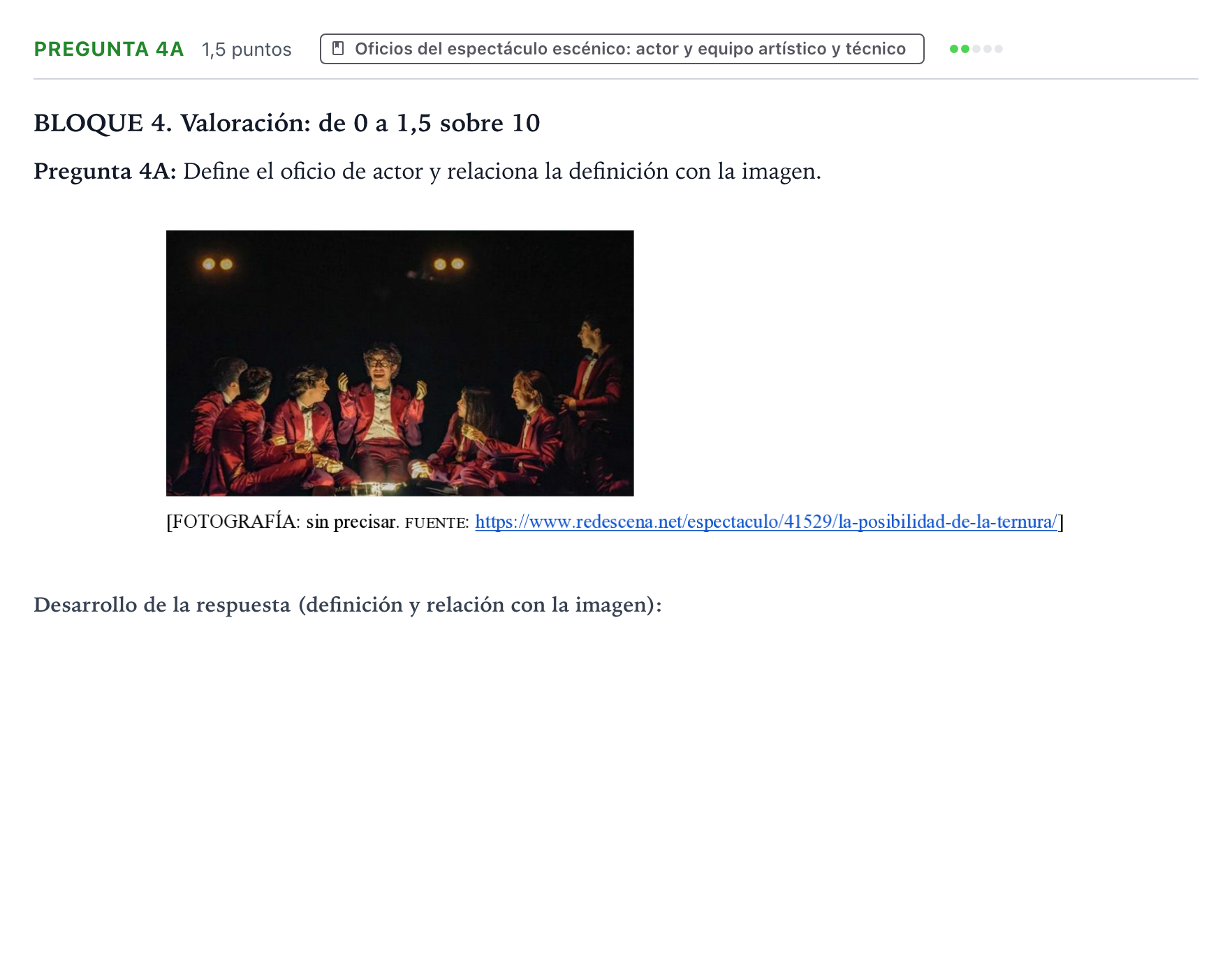
Task: Click the Desarrollo de la respuesta heading
Action: pyautogui.click(x=348, y=605)
